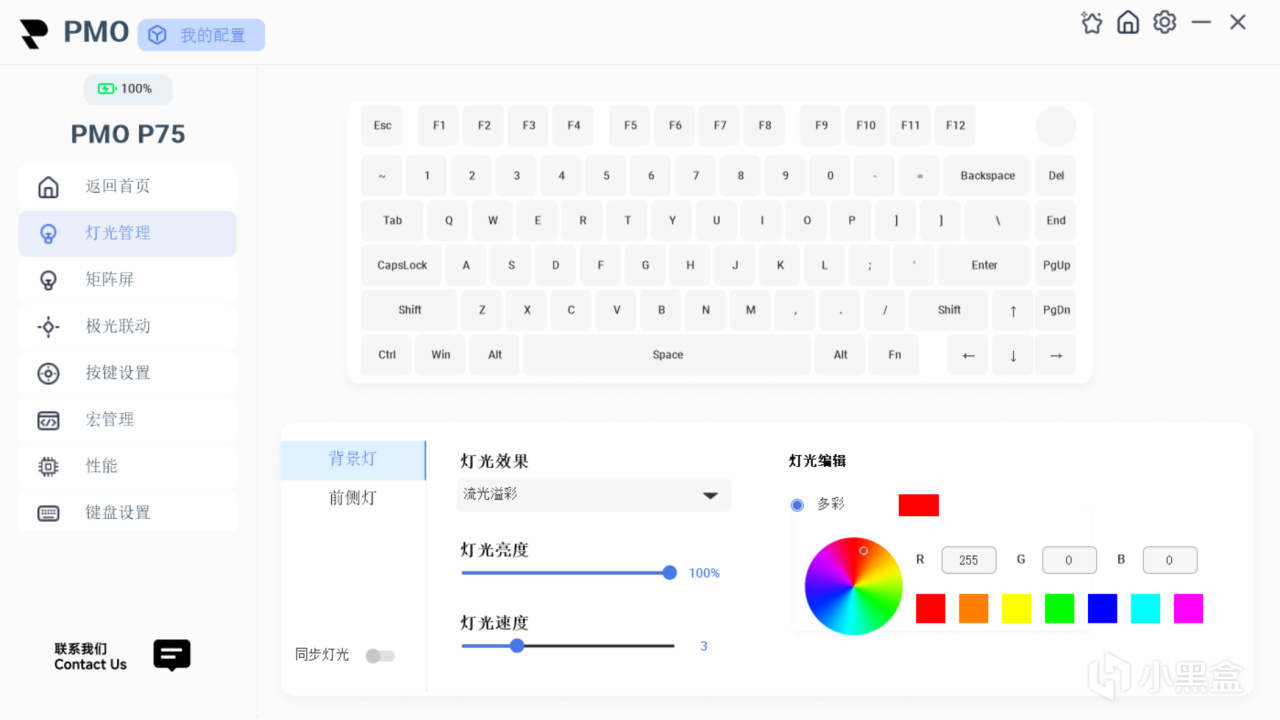Toggle the 同步灯光 switch
Viewport: 1280px width, 720px height.
(x=380, y=656)
